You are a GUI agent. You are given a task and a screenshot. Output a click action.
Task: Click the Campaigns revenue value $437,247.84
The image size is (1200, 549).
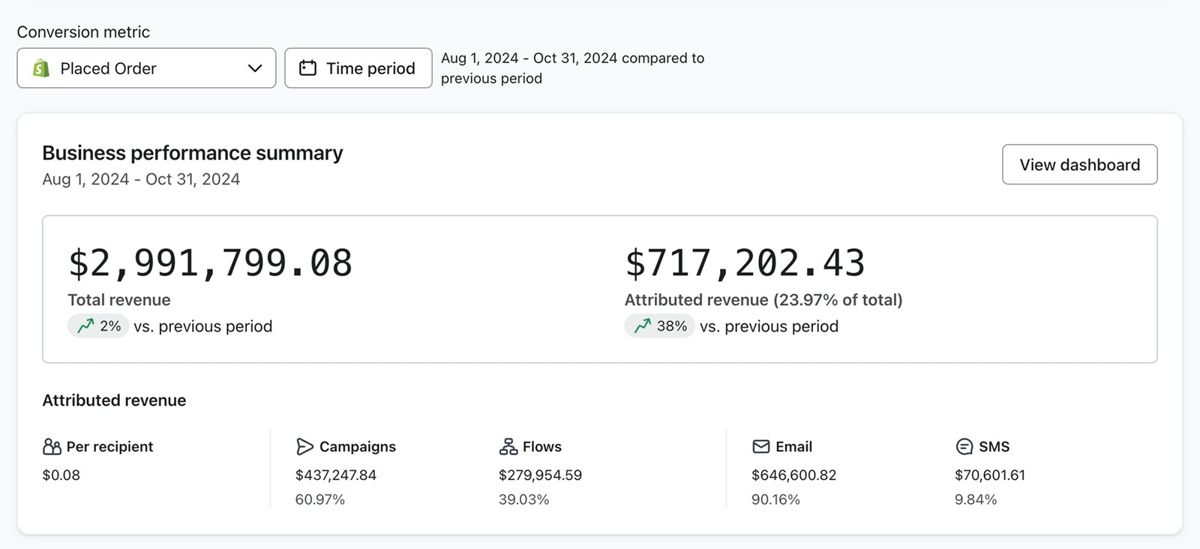(336, 476)
